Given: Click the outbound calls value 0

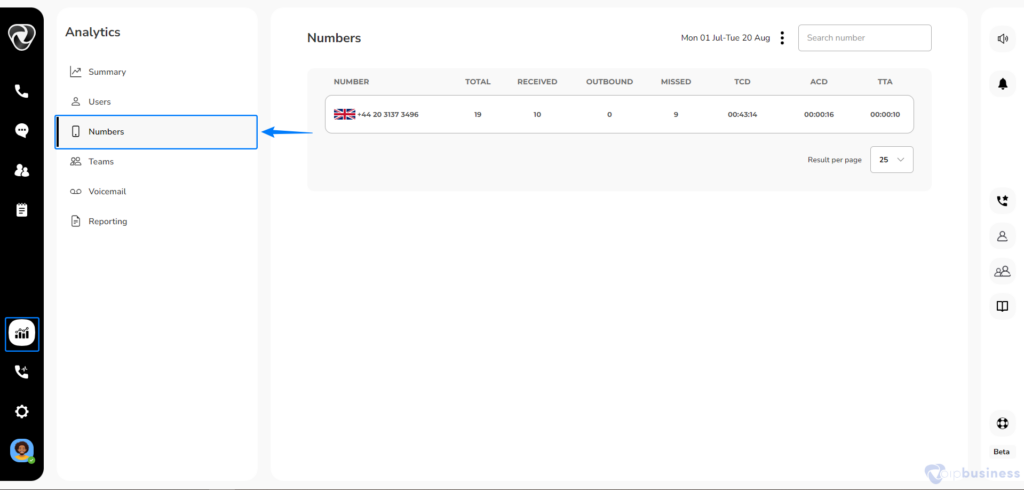Looking at the screenshot, I should pyautogui.click(x=609, y=114).
